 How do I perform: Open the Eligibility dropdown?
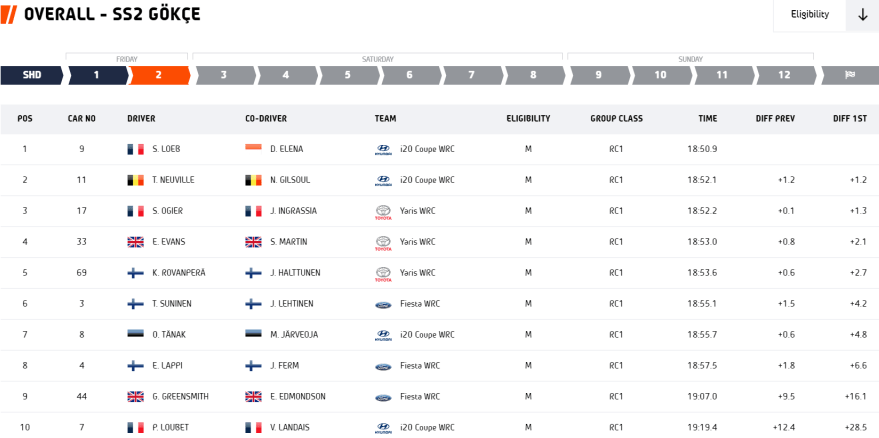click(809, 14)
